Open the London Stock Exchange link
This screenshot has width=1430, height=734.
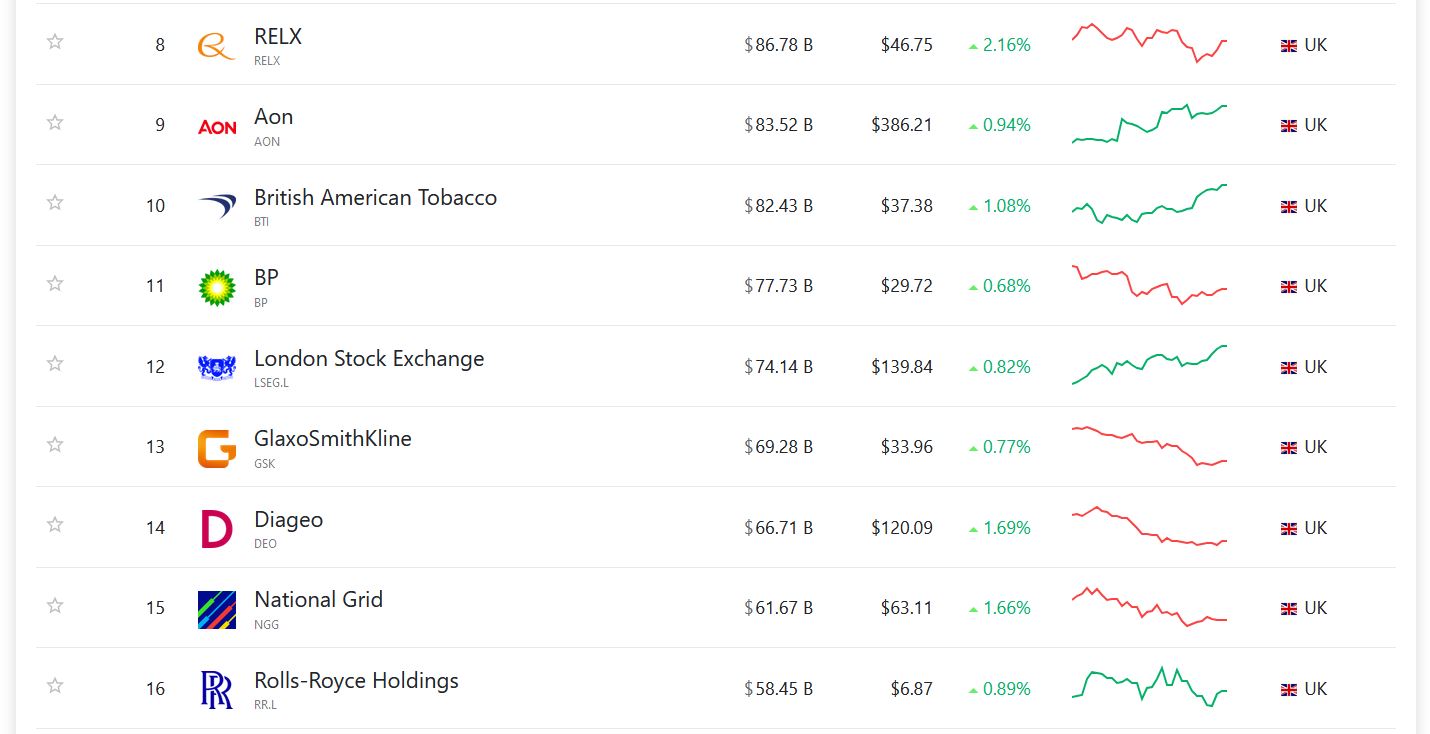pos(368,358)
